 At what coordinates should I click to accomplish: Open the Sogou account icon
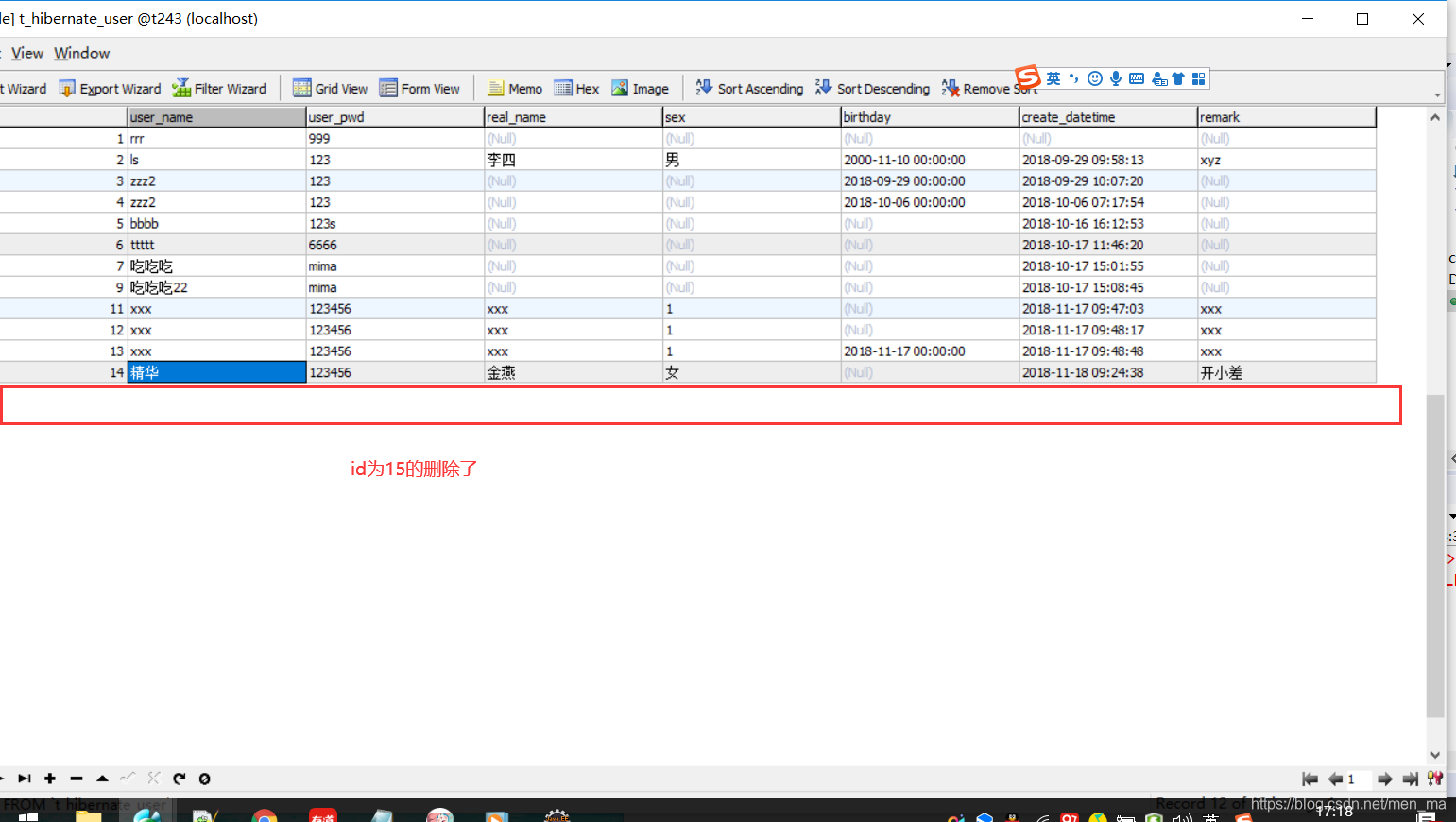1159,79
